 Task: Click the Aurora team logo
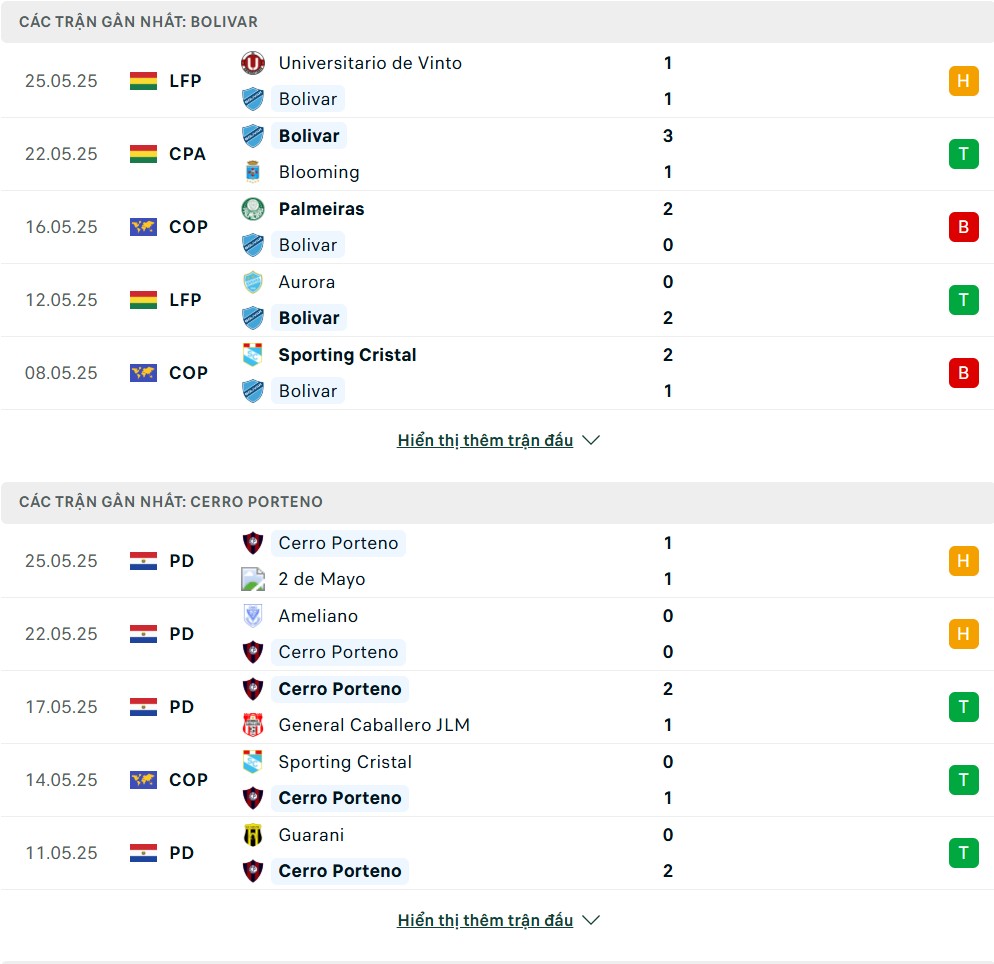253,282
